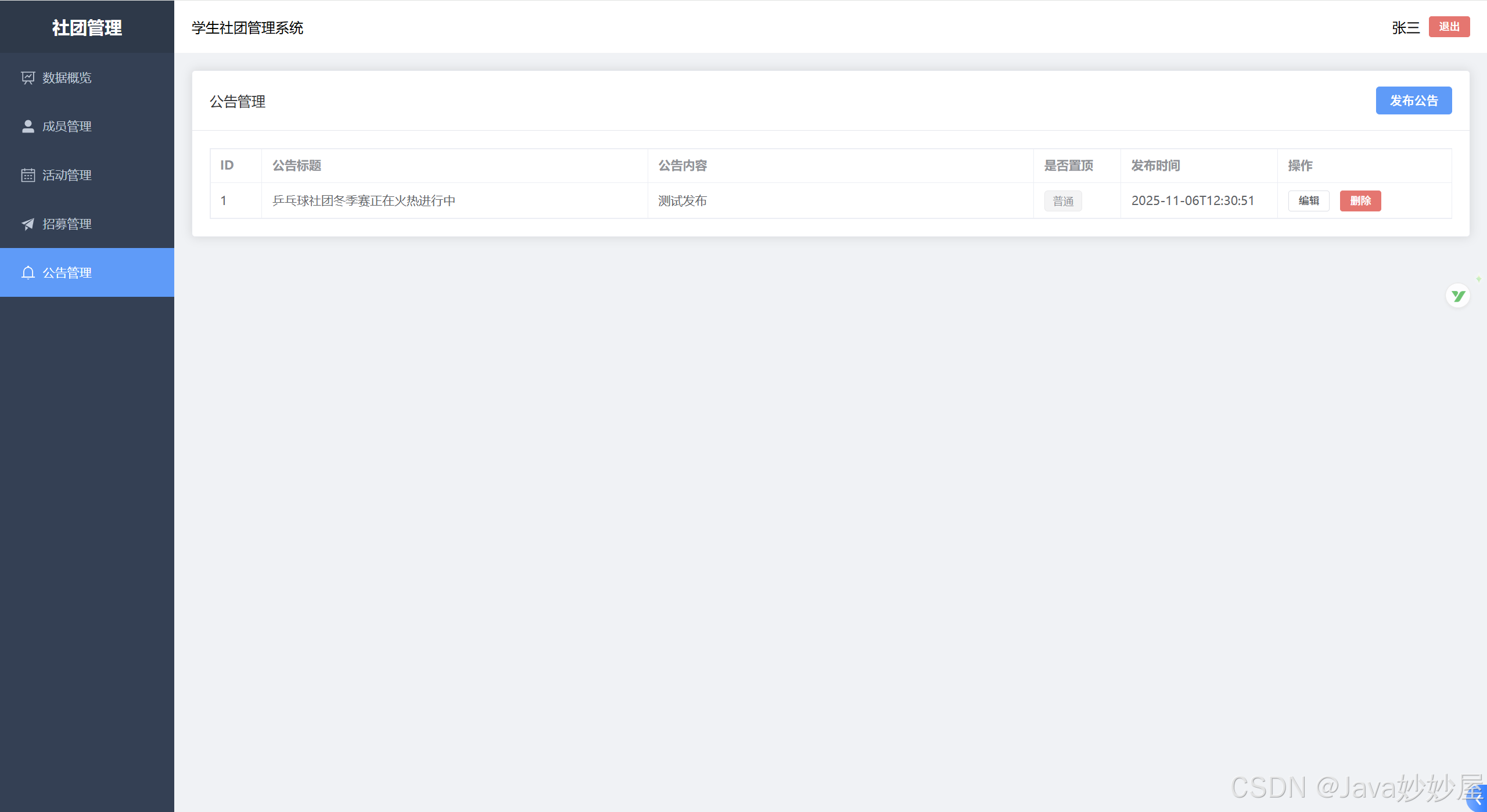
Task: Click the announcement bell icon
Action: pos(28,273)
